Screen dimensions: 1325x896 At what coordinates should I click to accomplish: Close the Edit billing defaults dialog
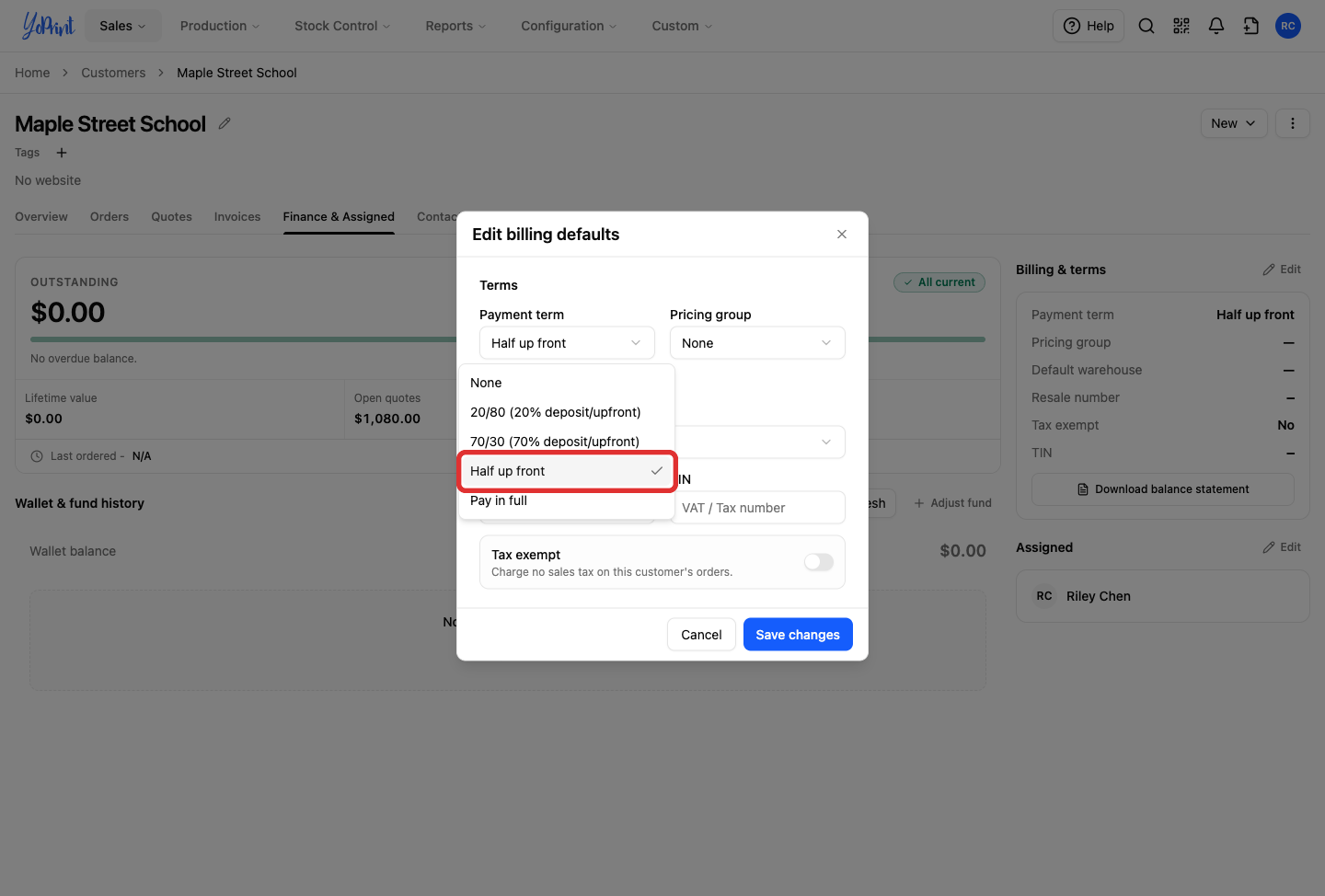click(842, 235)
